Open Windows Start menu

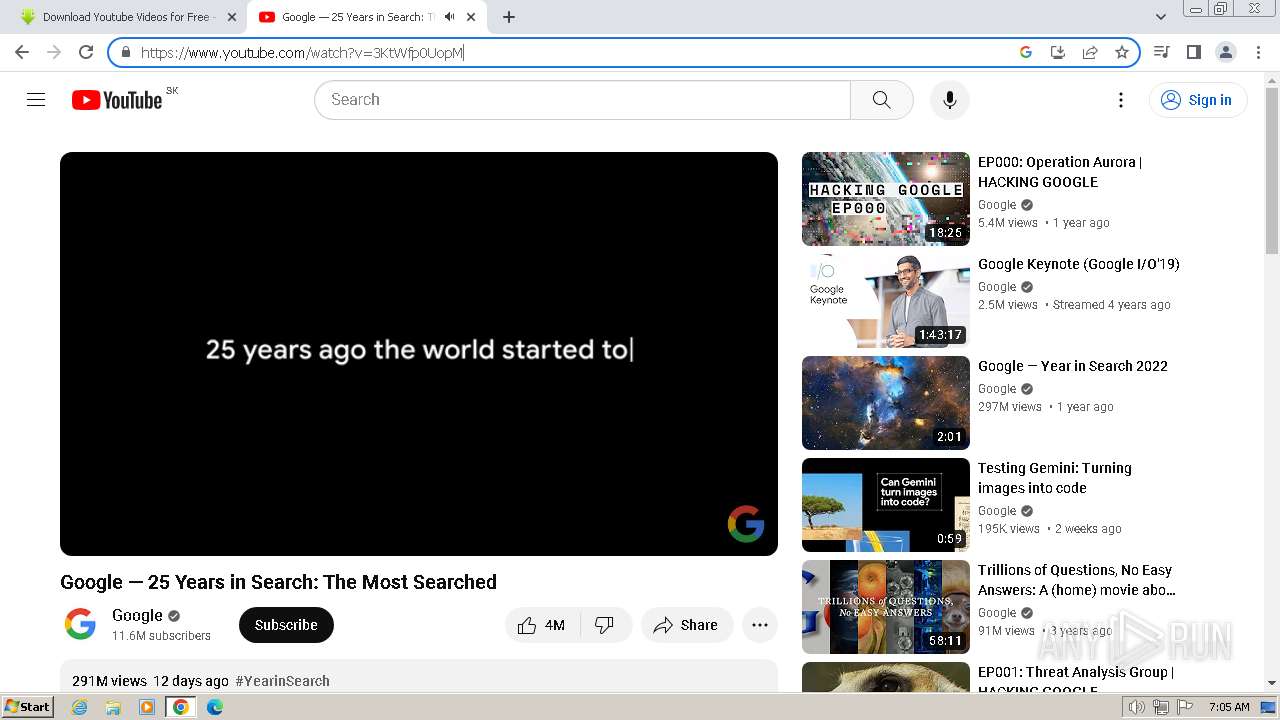coord(27,707)
